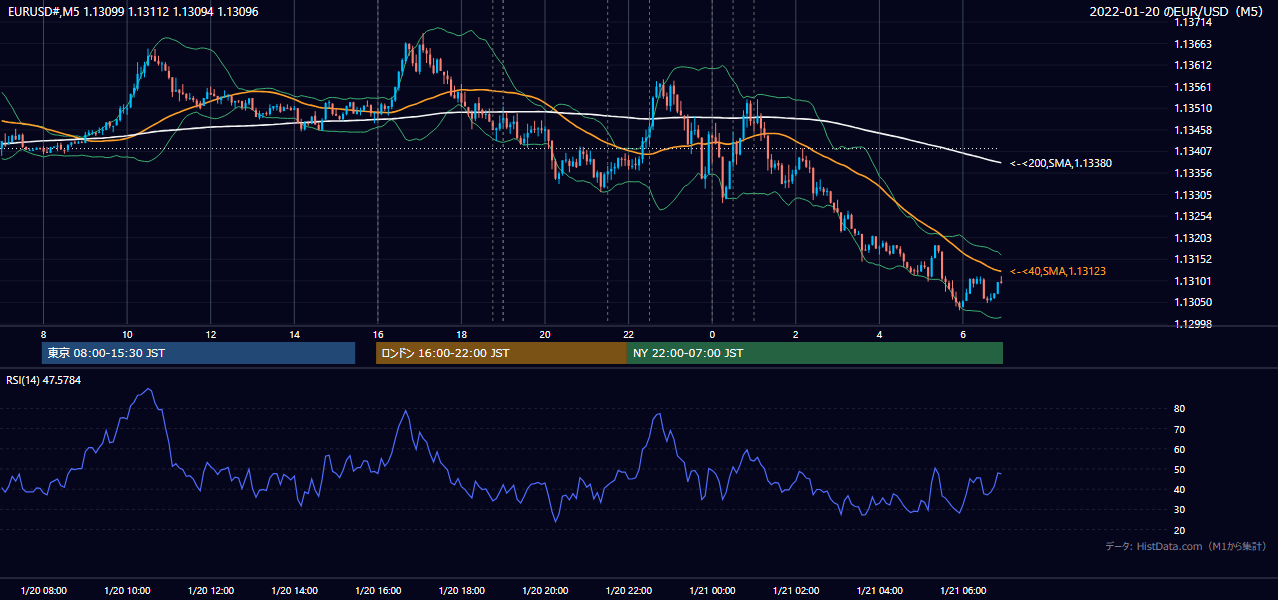
Task: Click price axis label 1.13714
Action: pyautogui.click(x=1193, y=22)
